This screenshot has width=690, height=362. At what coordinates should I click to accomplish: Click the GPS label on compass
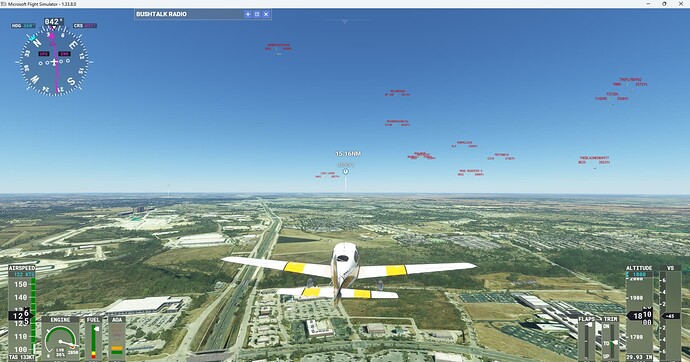coord(44,54)
